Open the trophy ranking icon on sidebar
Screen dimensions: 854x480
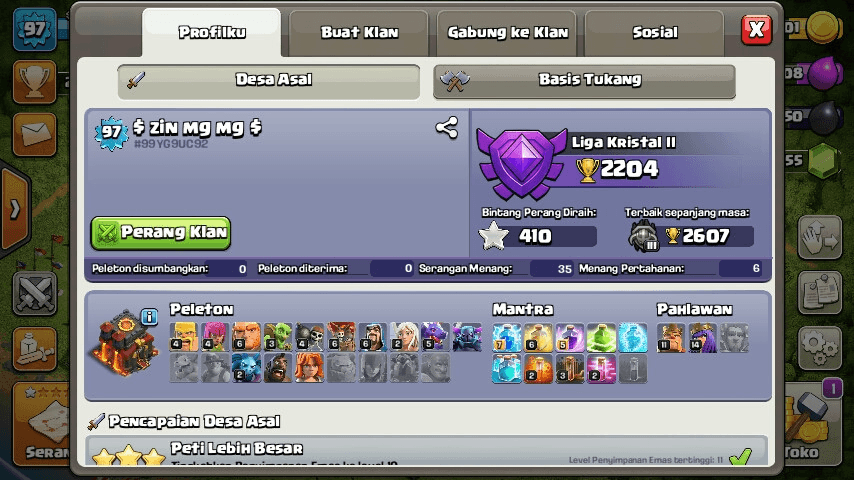pos(34,82)
